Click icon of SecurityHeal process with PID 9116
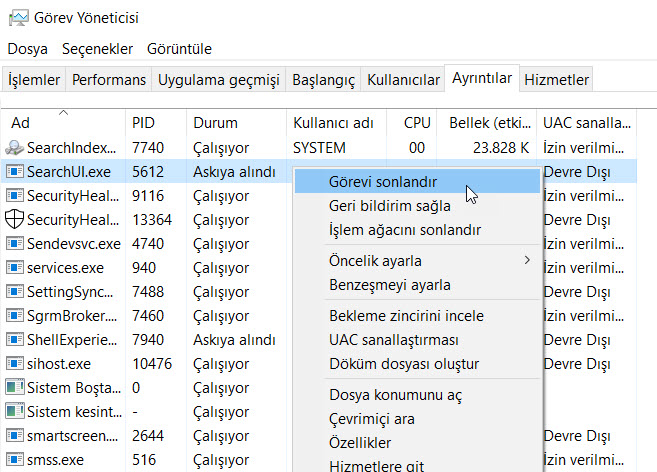657x472 pixels. click(x=15, y=195)
